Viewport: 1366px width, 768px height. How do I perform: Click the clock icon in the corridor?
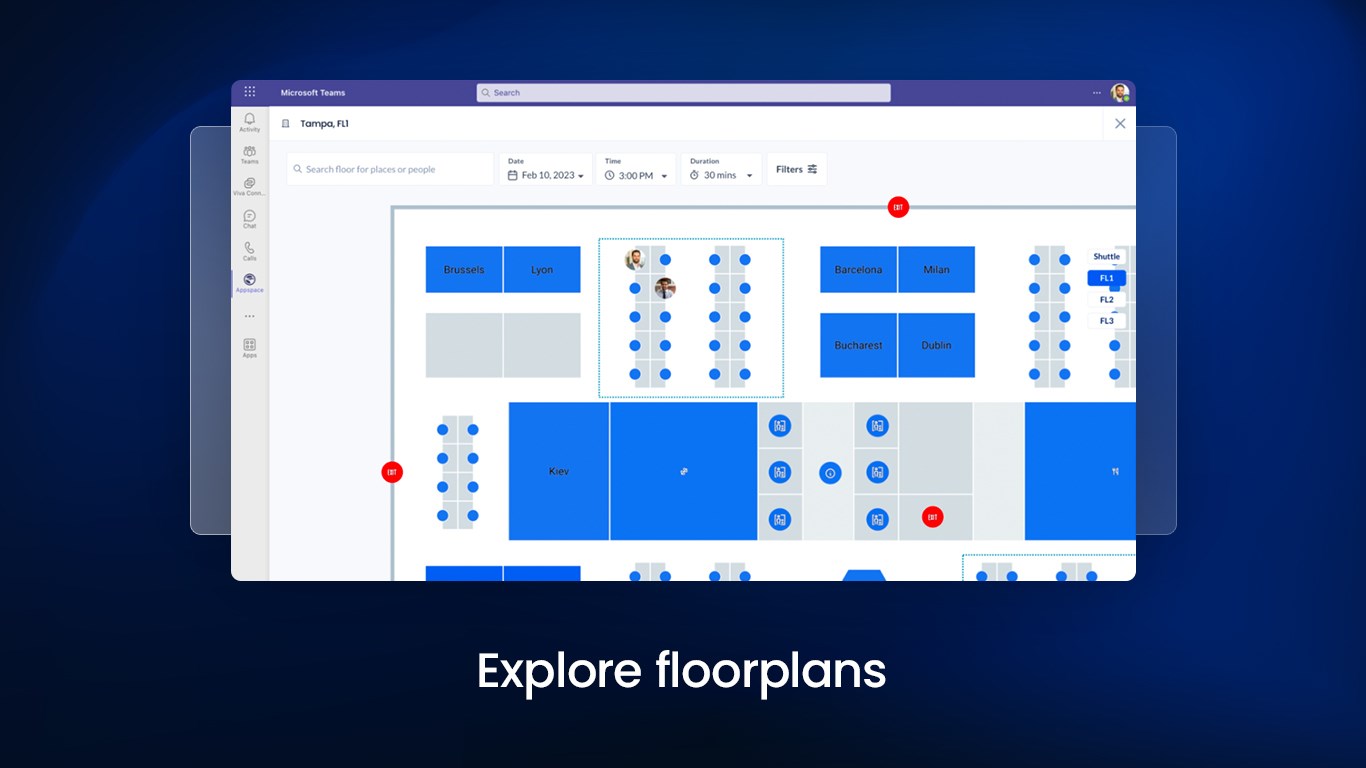click(830, 473)
